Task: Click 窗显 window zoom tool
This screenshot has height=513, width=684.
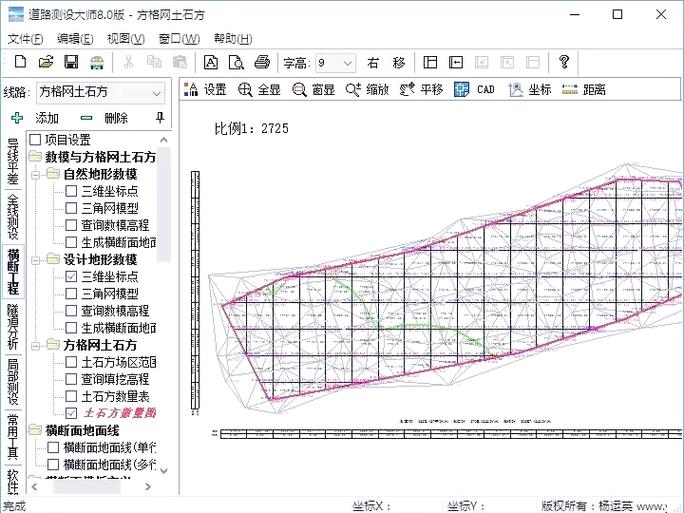Action: (313, 90)
